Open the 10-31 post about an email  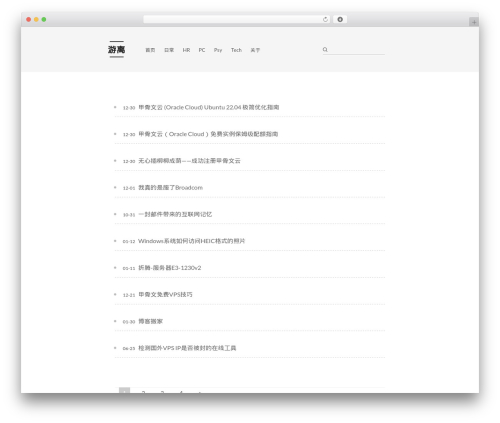click(175, 214)
